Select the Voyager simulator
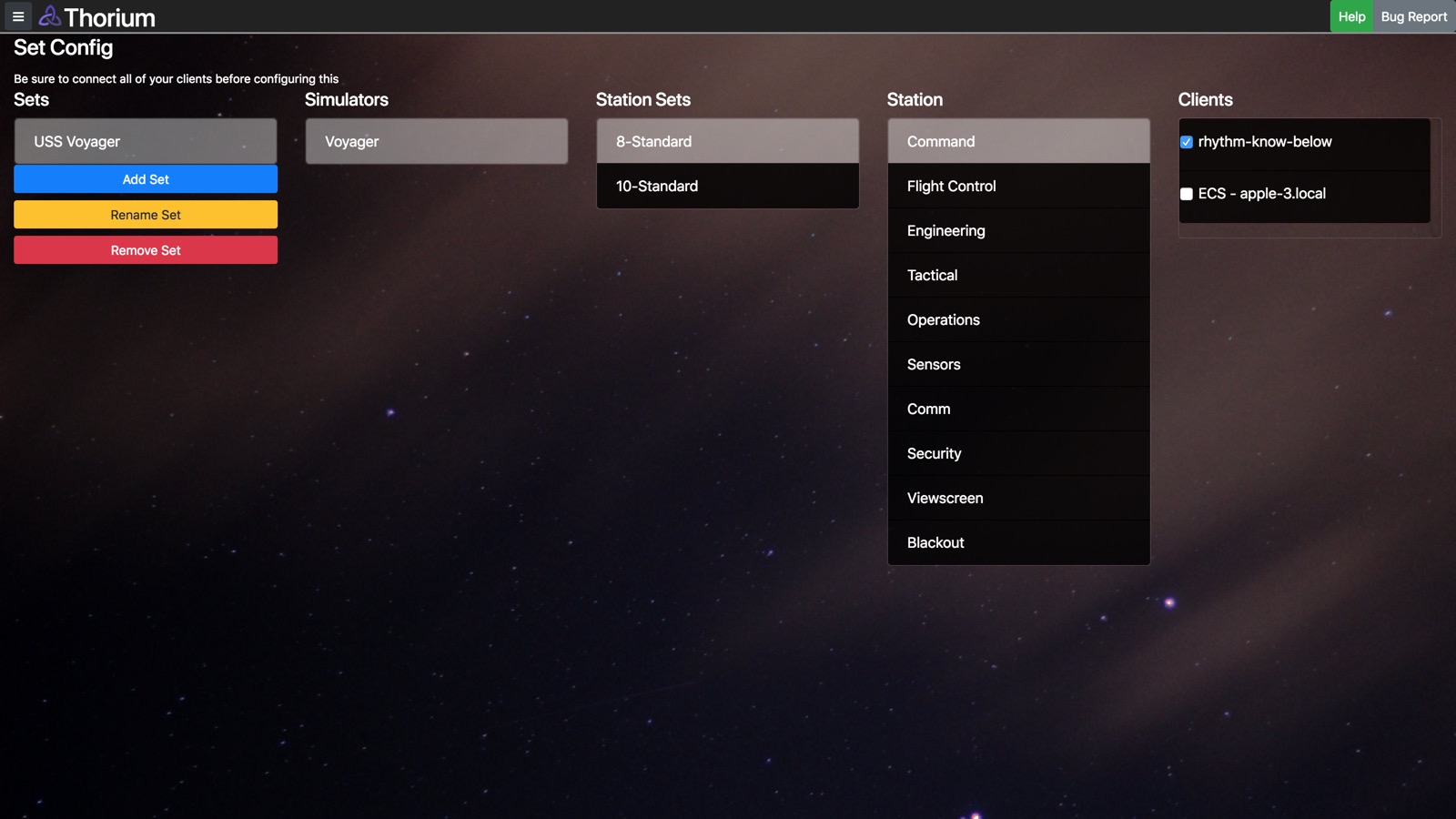1456x819 pixels. click(x=437, y=141)
